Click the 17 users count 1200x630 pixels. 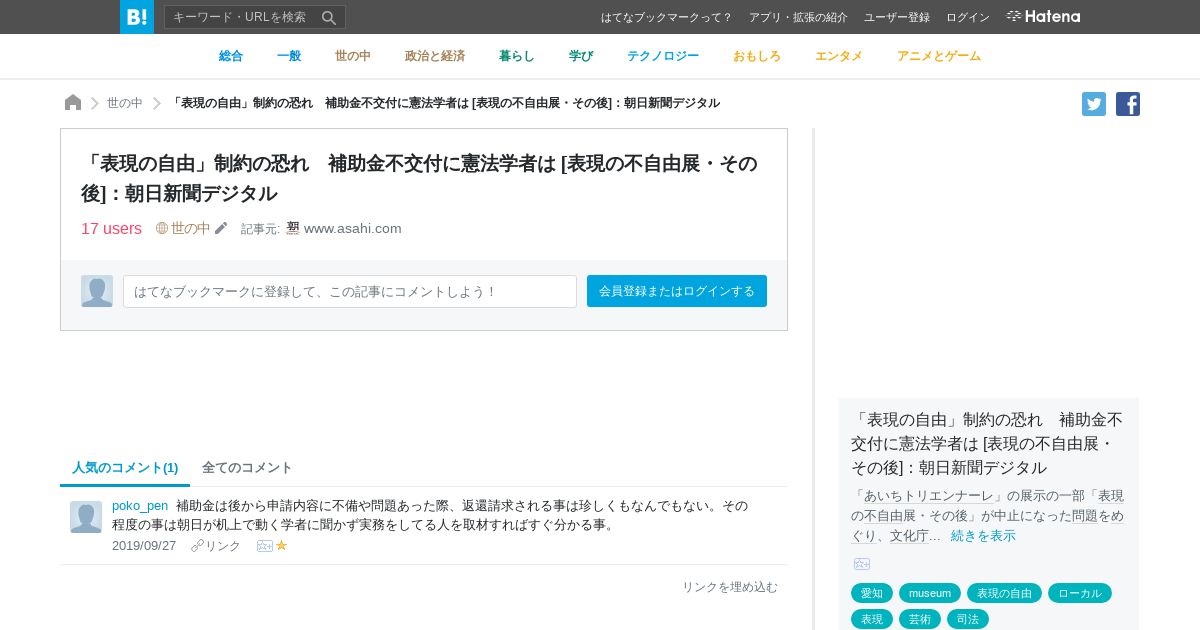(111, 228)
